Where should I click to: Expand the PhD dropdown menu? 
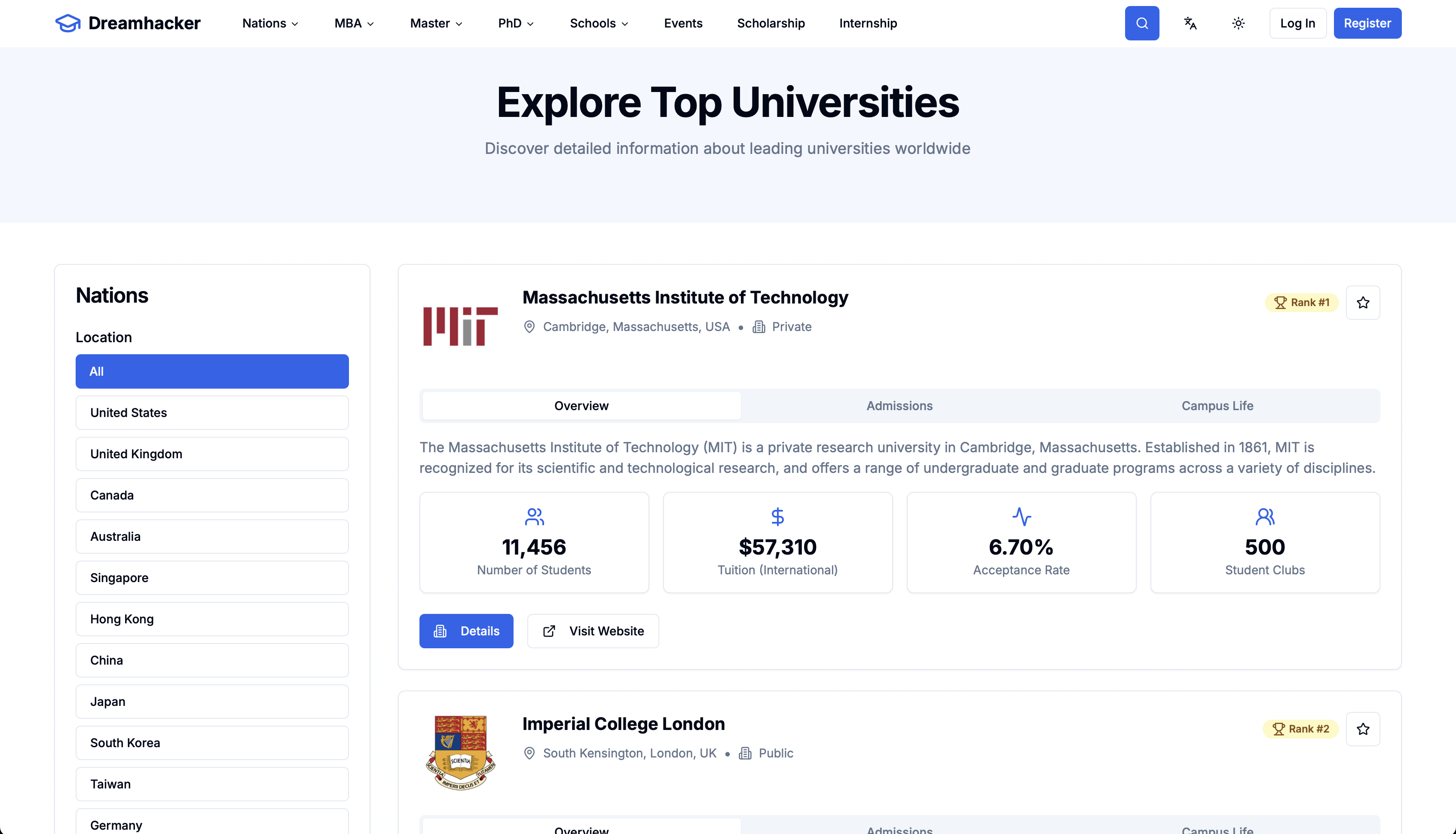pyautogui.click(x=516, y=24)
